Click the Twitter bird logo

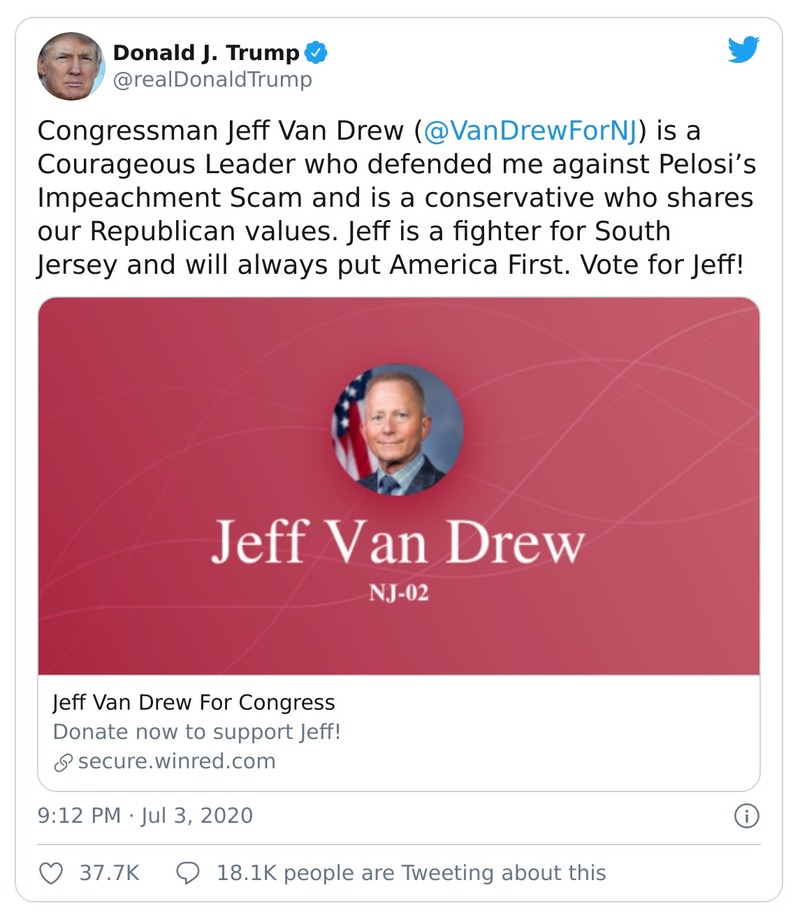coord(743,50)
